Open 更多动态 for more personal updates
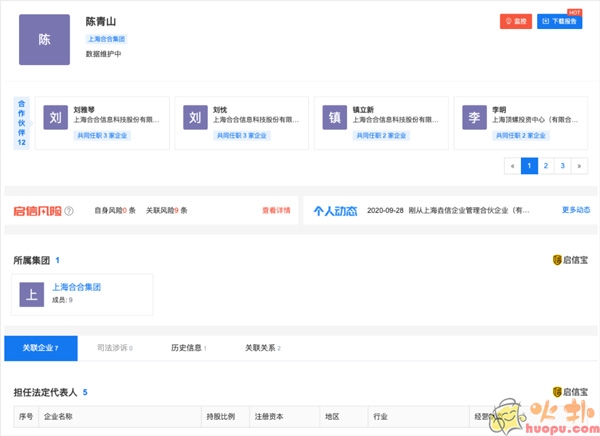 [x=575, y=210]
